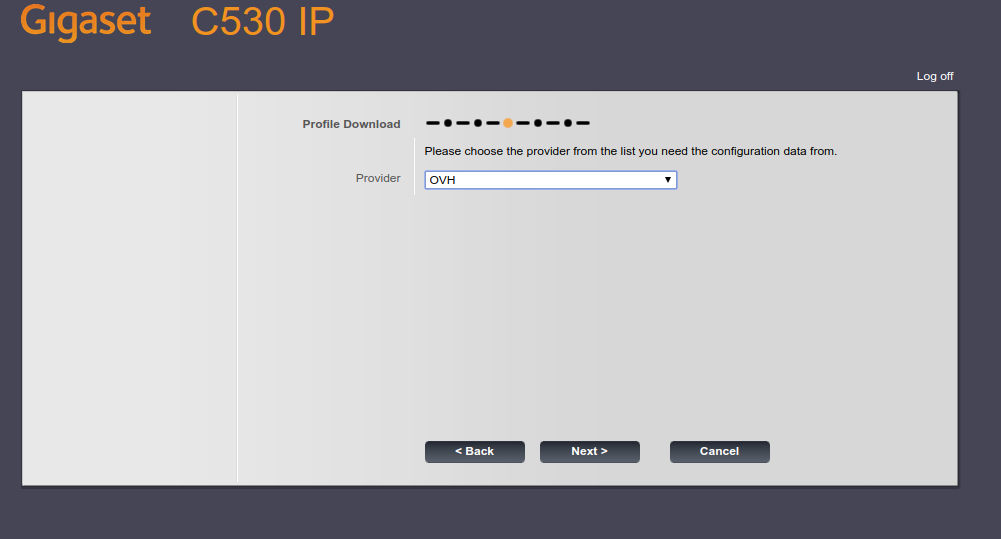Select the fifth, last progress step dot
The width and height of the screenshot is (1001, 539).
point(568,123)
